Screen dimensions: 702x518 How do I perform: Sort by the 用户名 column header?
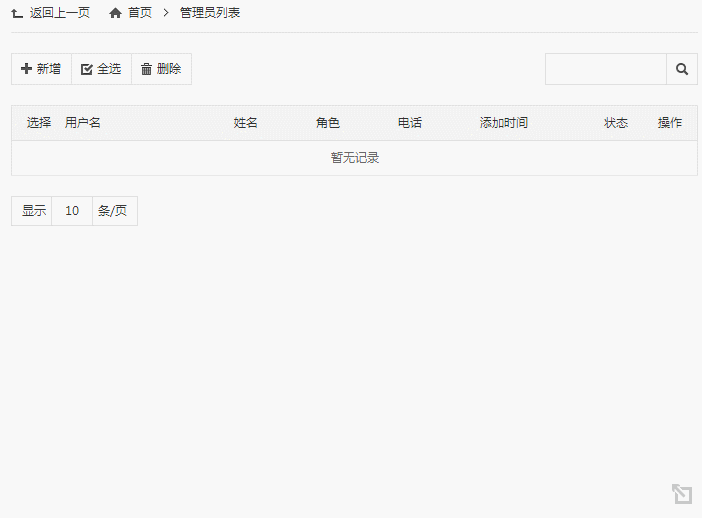[83, 123]
